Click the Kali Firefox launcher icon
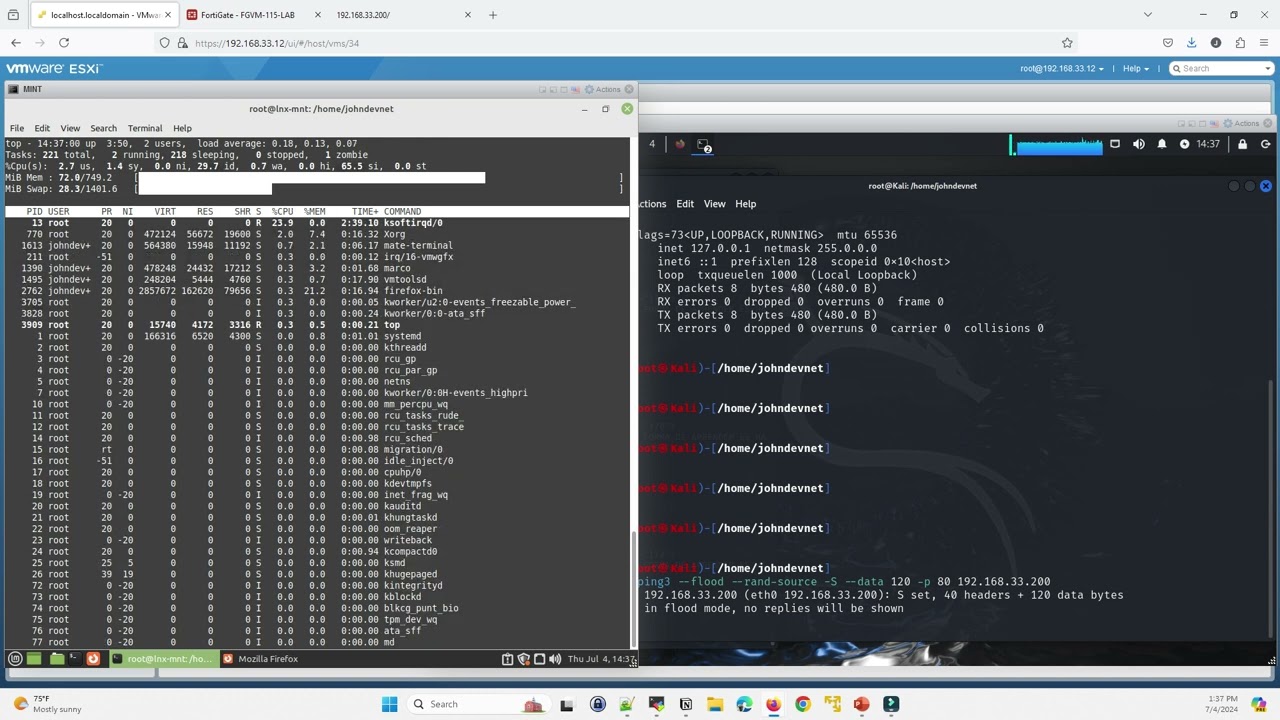The image size is (1280, 720). tap(680, 144)
